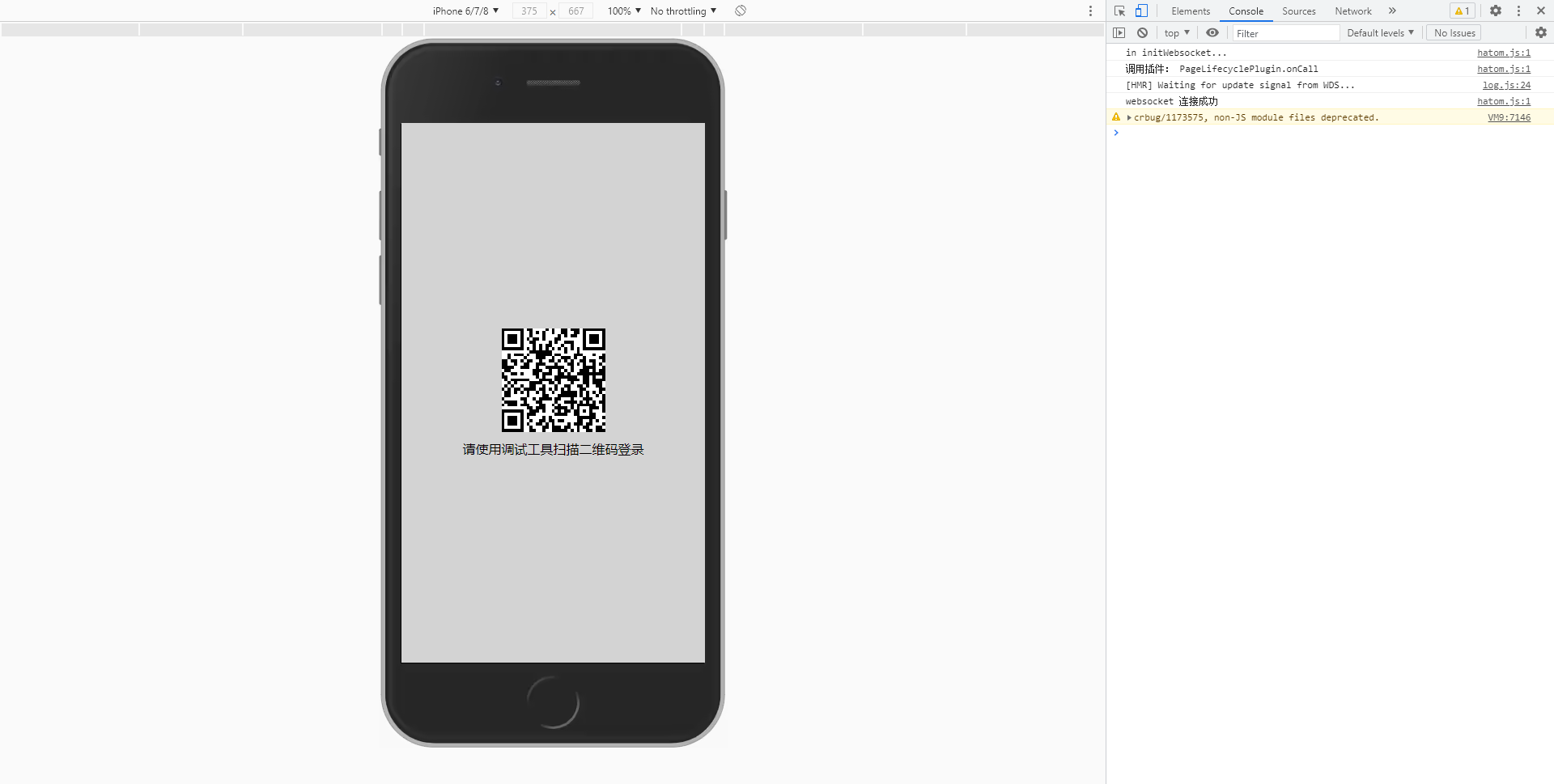1554x784 pixels.
Task: Click the rotate device icon
Action: 741,11
